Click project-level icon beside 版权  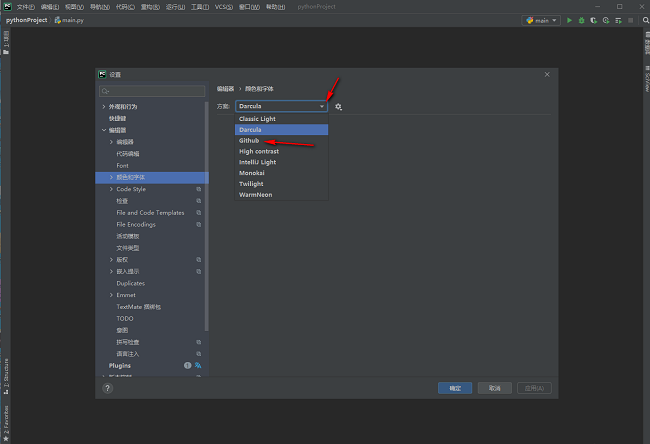199,260
